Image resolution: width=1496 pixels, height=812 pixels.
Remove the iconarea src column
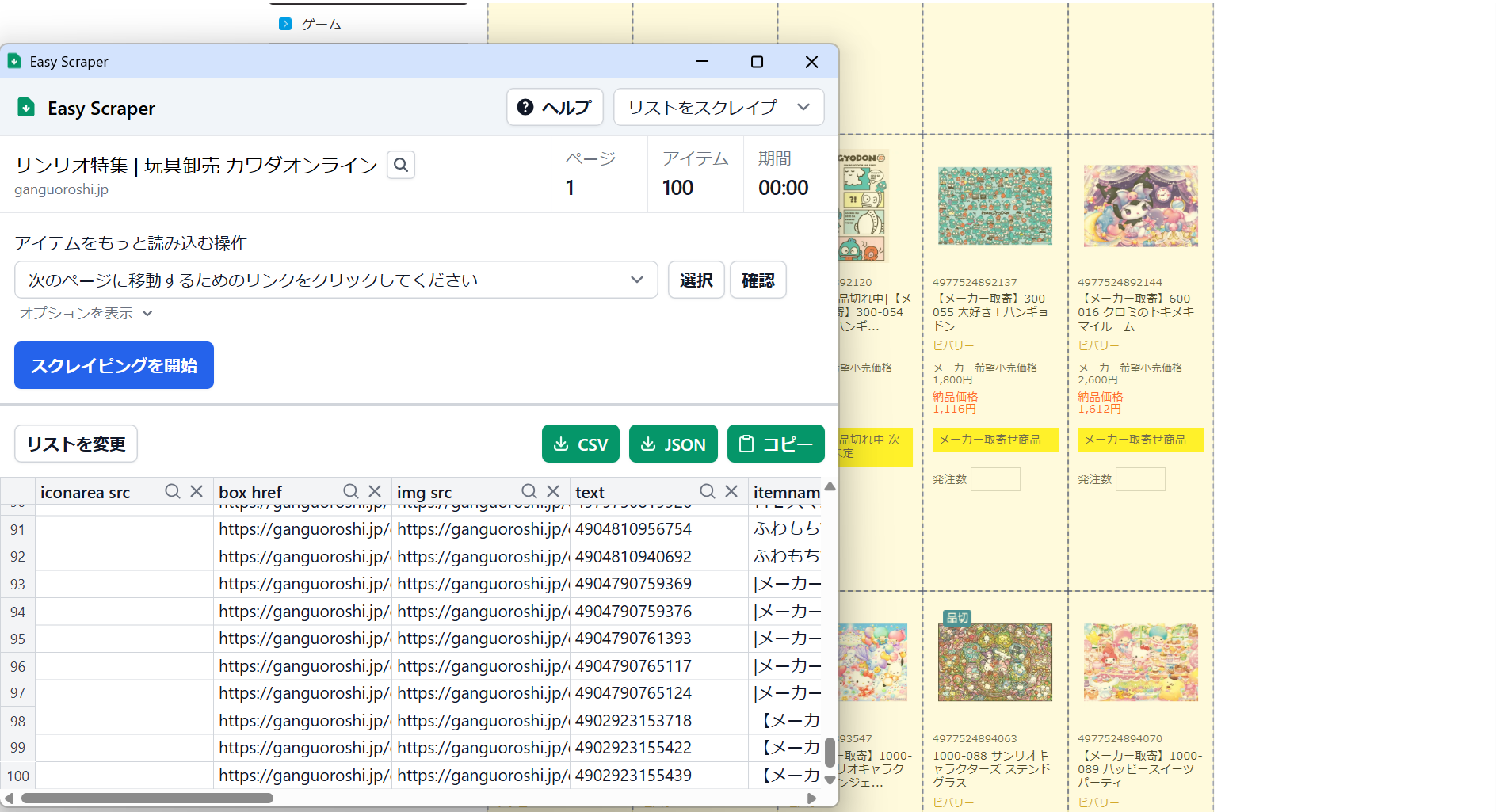[197, 492]
